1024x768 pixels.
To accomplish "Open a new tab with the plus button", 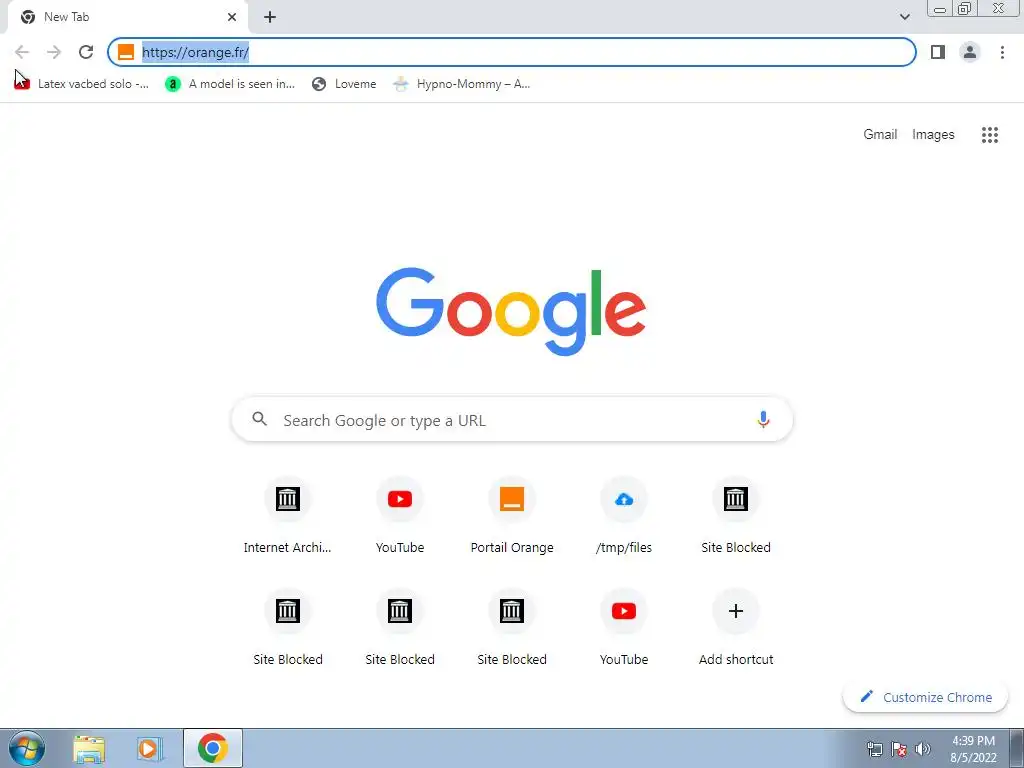I will point(270,17).
